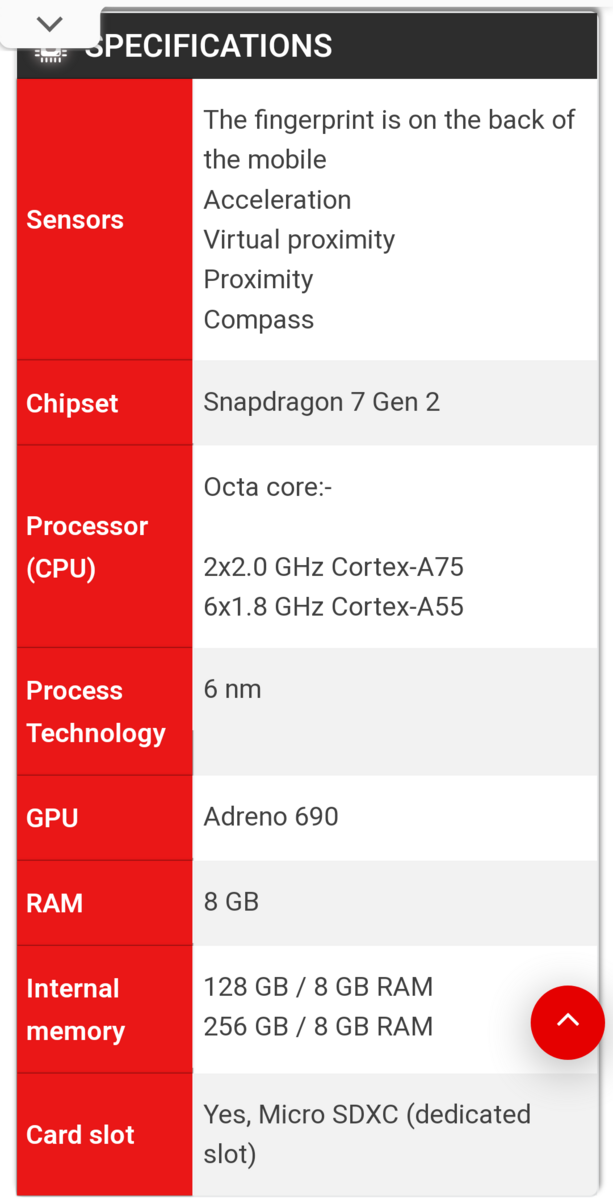Screen dimensions: 613x1200
Task: Select the Processor (CPU) row label
Action: click(87, 547)
